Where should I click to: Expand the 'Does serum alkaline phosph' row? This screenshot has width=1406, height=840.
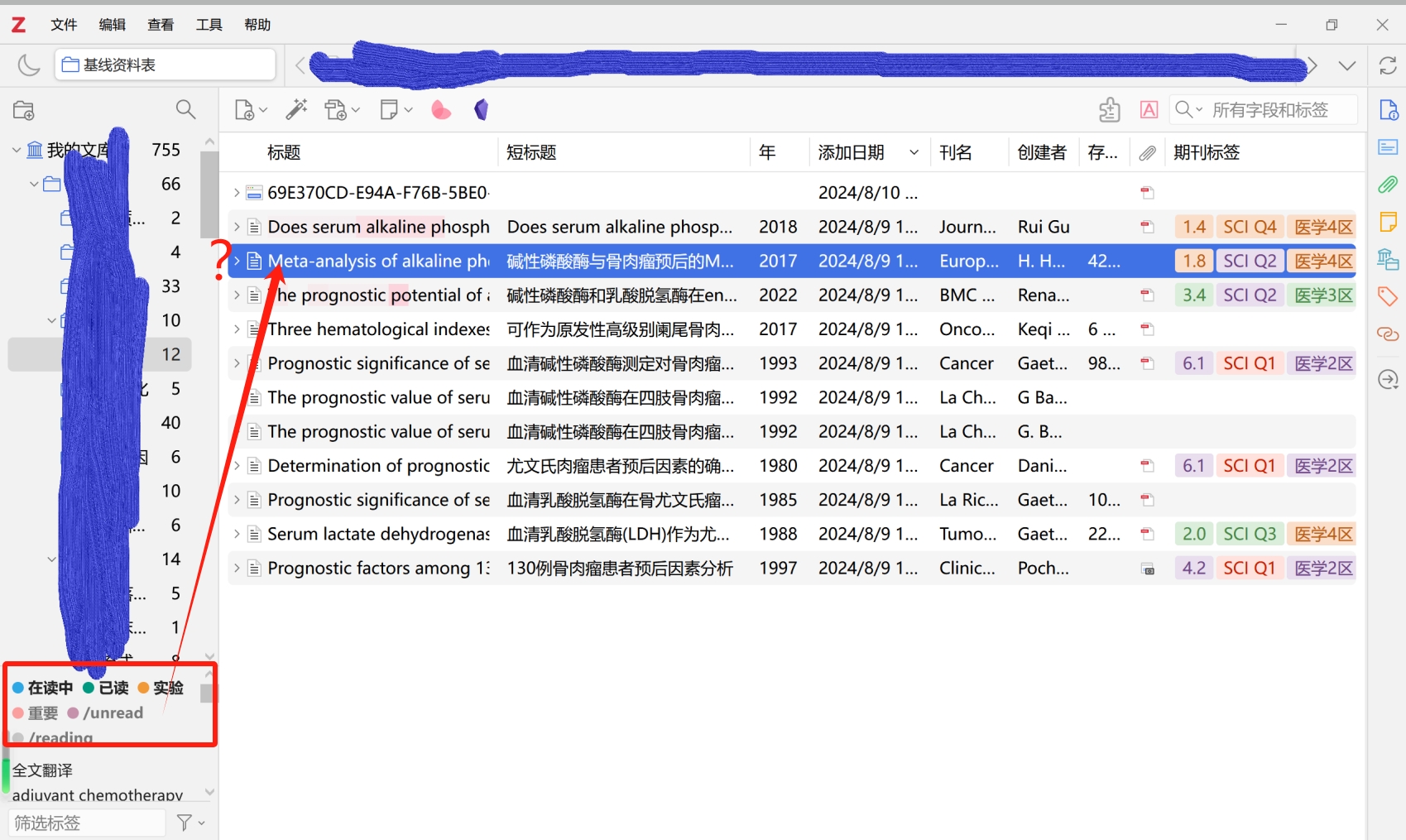[x=237, y=227]
